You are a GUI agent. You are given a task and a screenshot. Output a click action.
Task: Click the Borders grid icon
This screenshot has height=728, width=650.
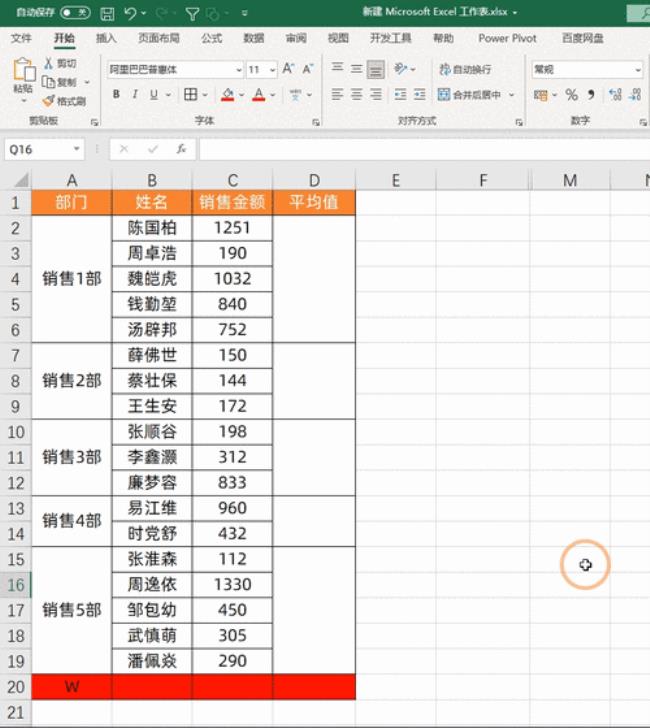click(190, 95)
